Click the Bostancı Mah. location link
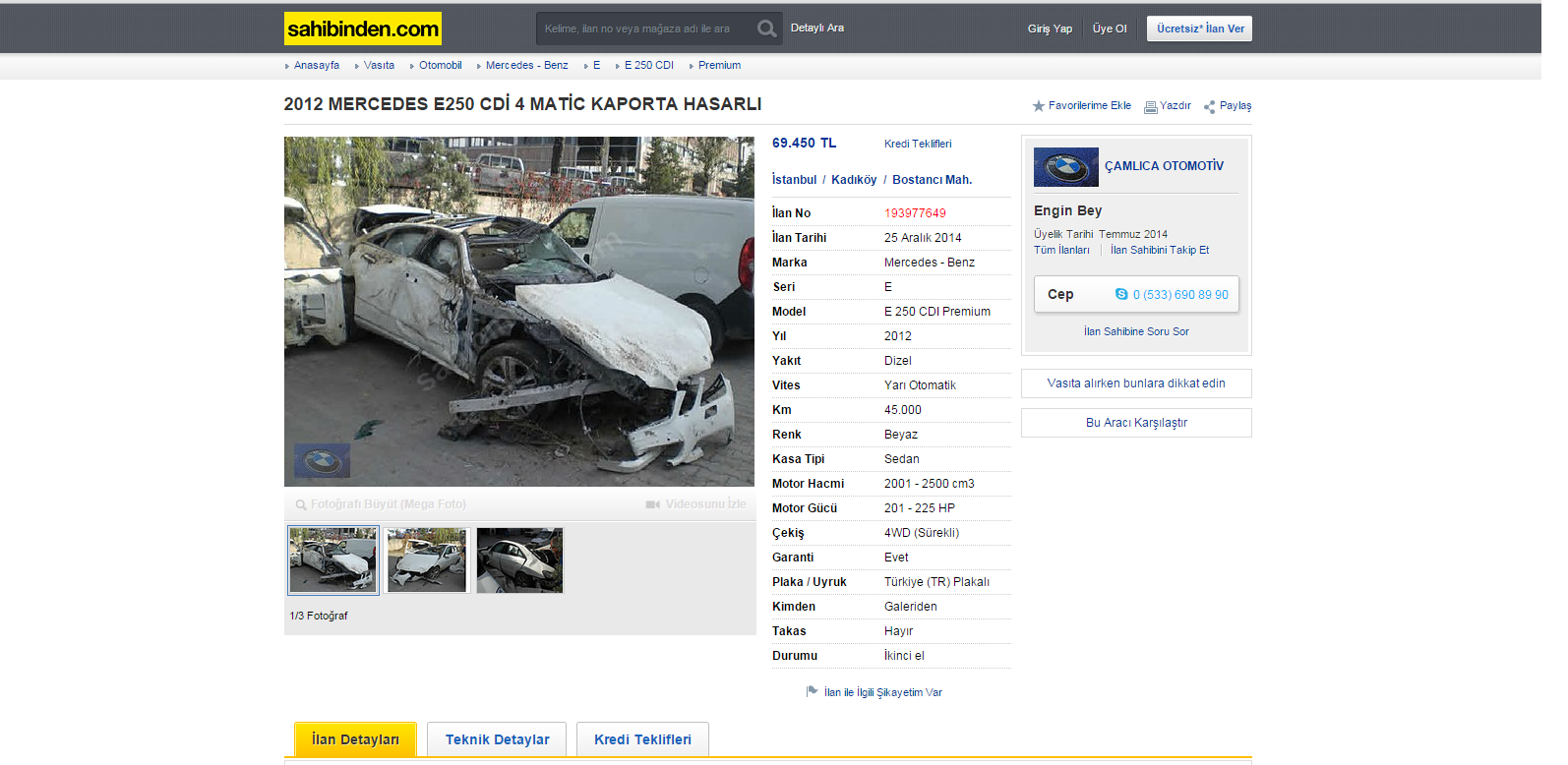The image size is (1568, 765). pos(932,180)
